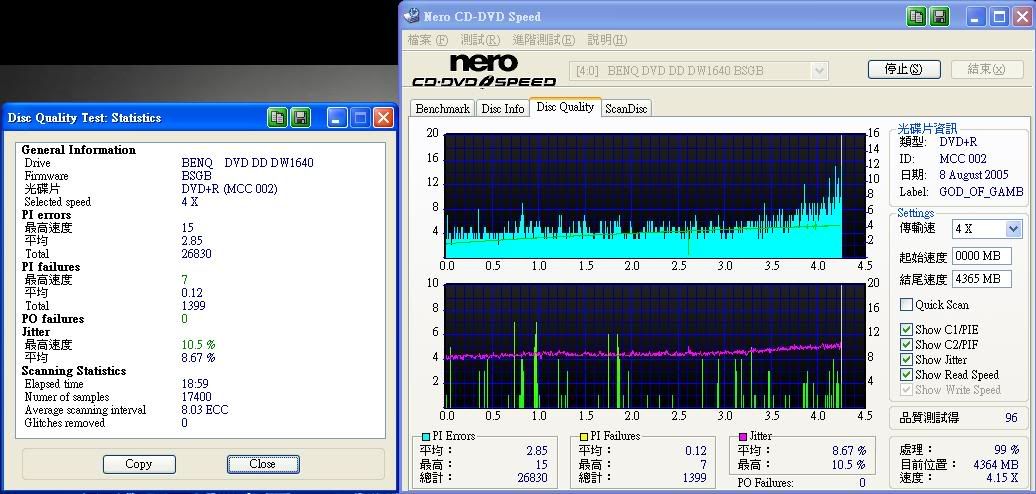Open the 4 X transfer speed dropdown
This screenshot has height=494, width=1036.
tap(987, 229)
